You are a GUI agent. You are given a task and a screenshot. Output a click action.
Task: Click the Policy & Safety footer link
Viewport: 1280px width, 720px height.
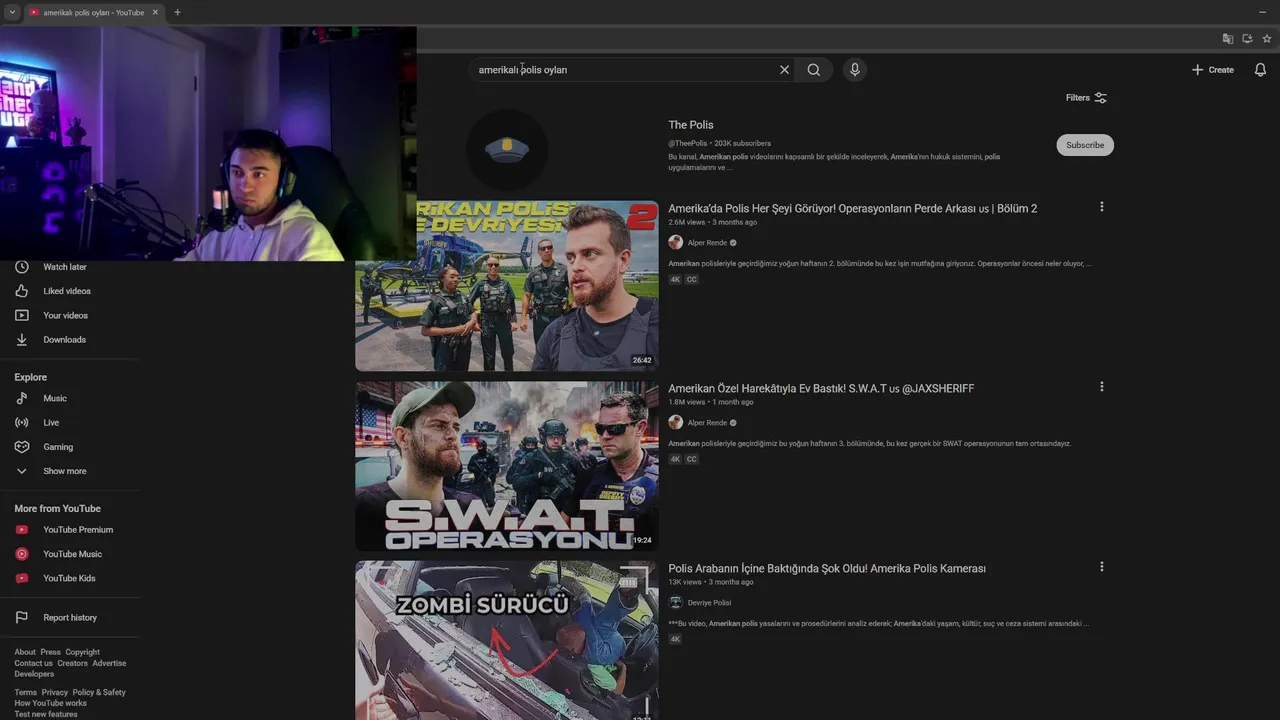[99, 692]
